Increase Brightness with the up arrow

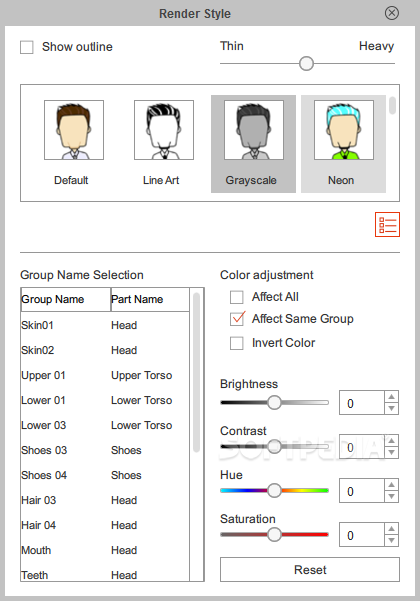click(391, 397)
